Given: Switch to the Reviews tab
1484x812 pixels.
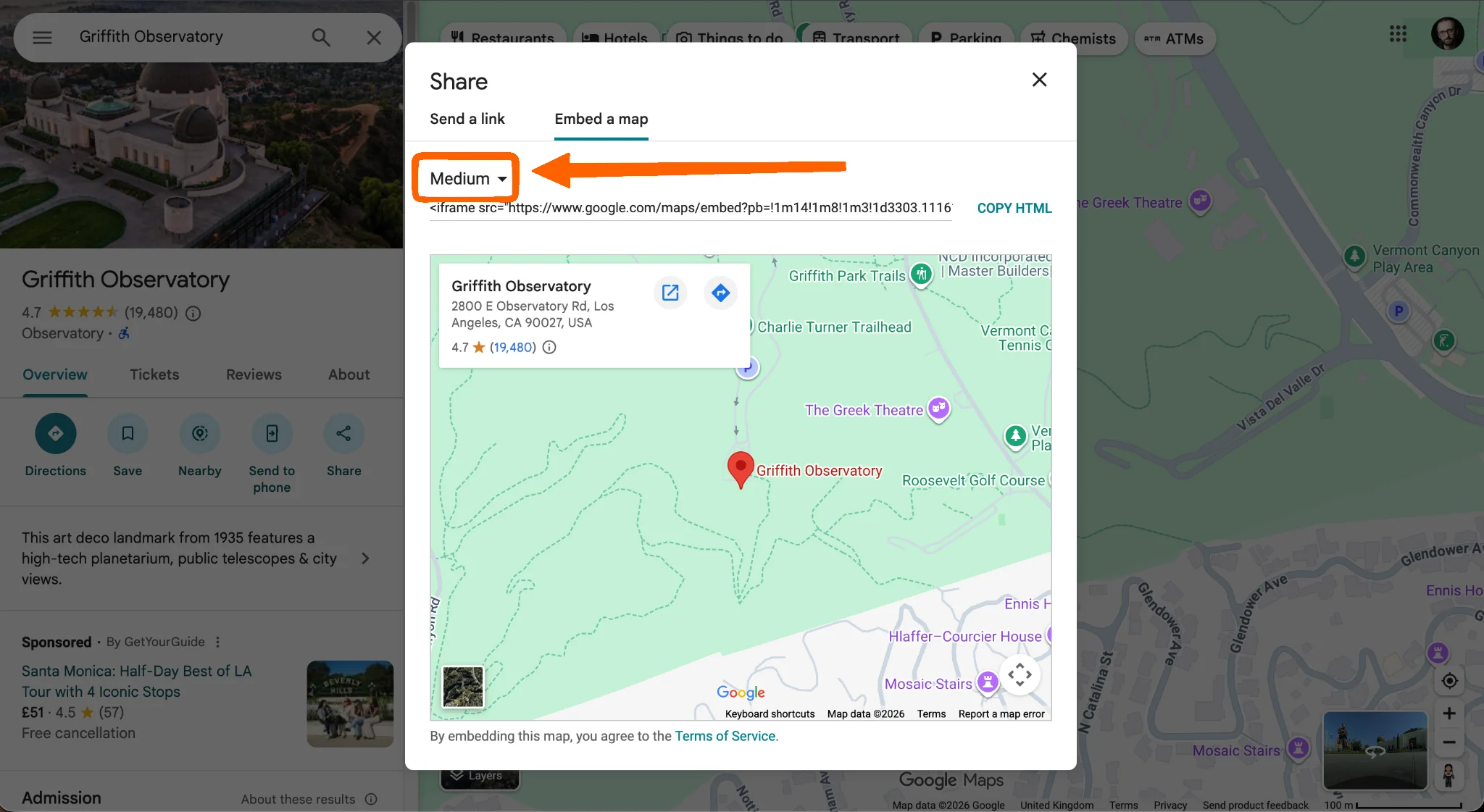Looking at the screenshot, I should [x=254, y=374].
